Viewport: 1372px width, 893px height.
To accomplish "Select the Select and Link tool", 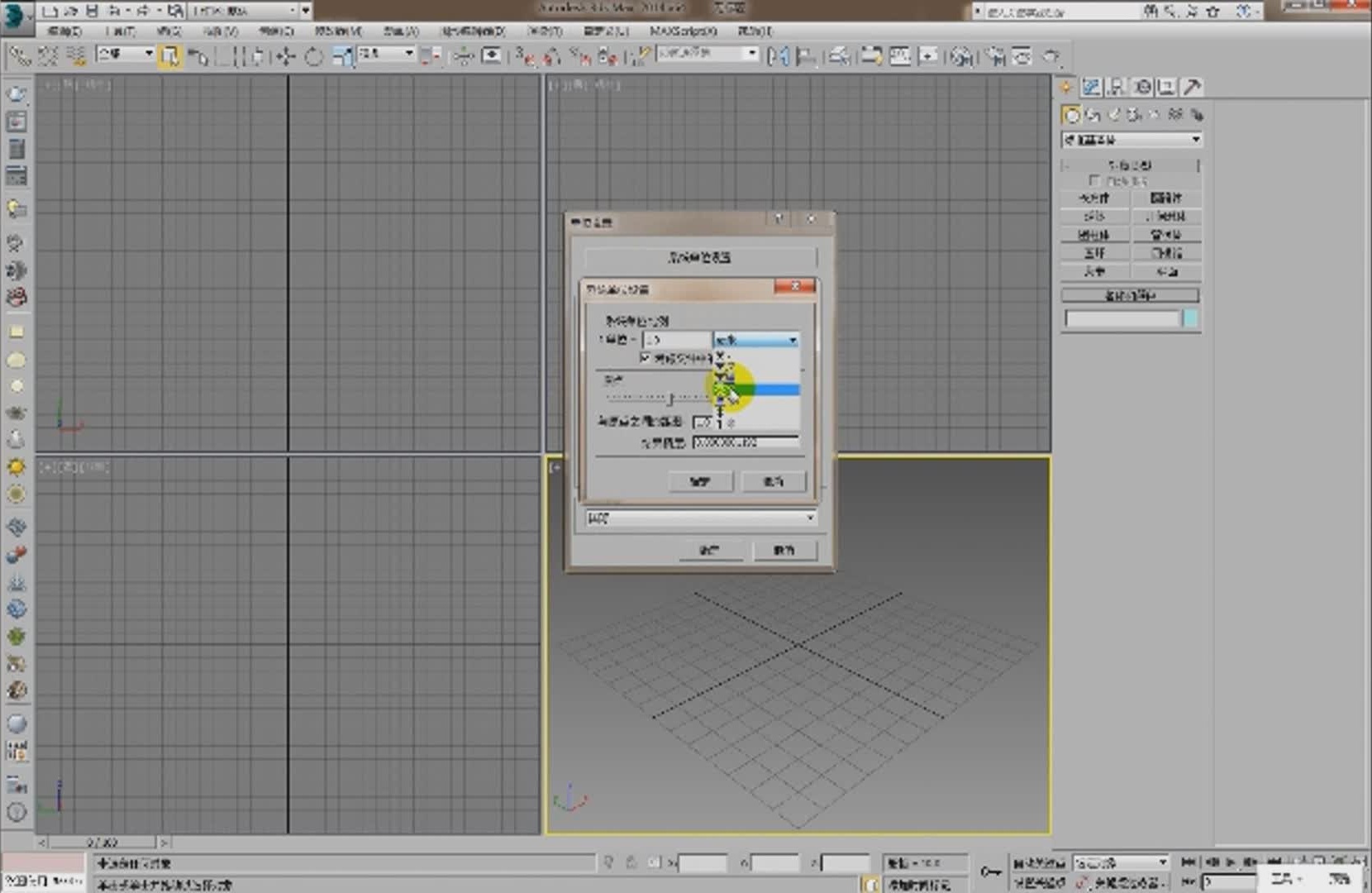I will point(19,56).
